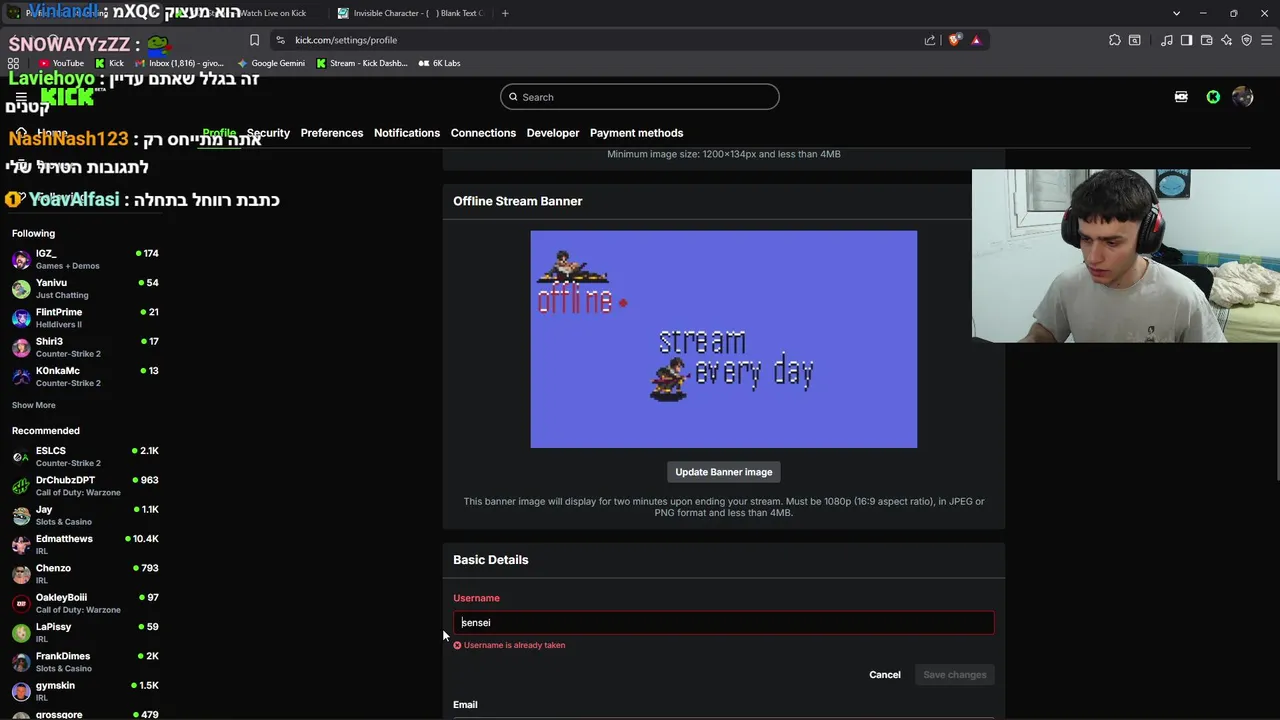Open a new browser tab with the plus button

pyautogui.click(x=505, y=13)
